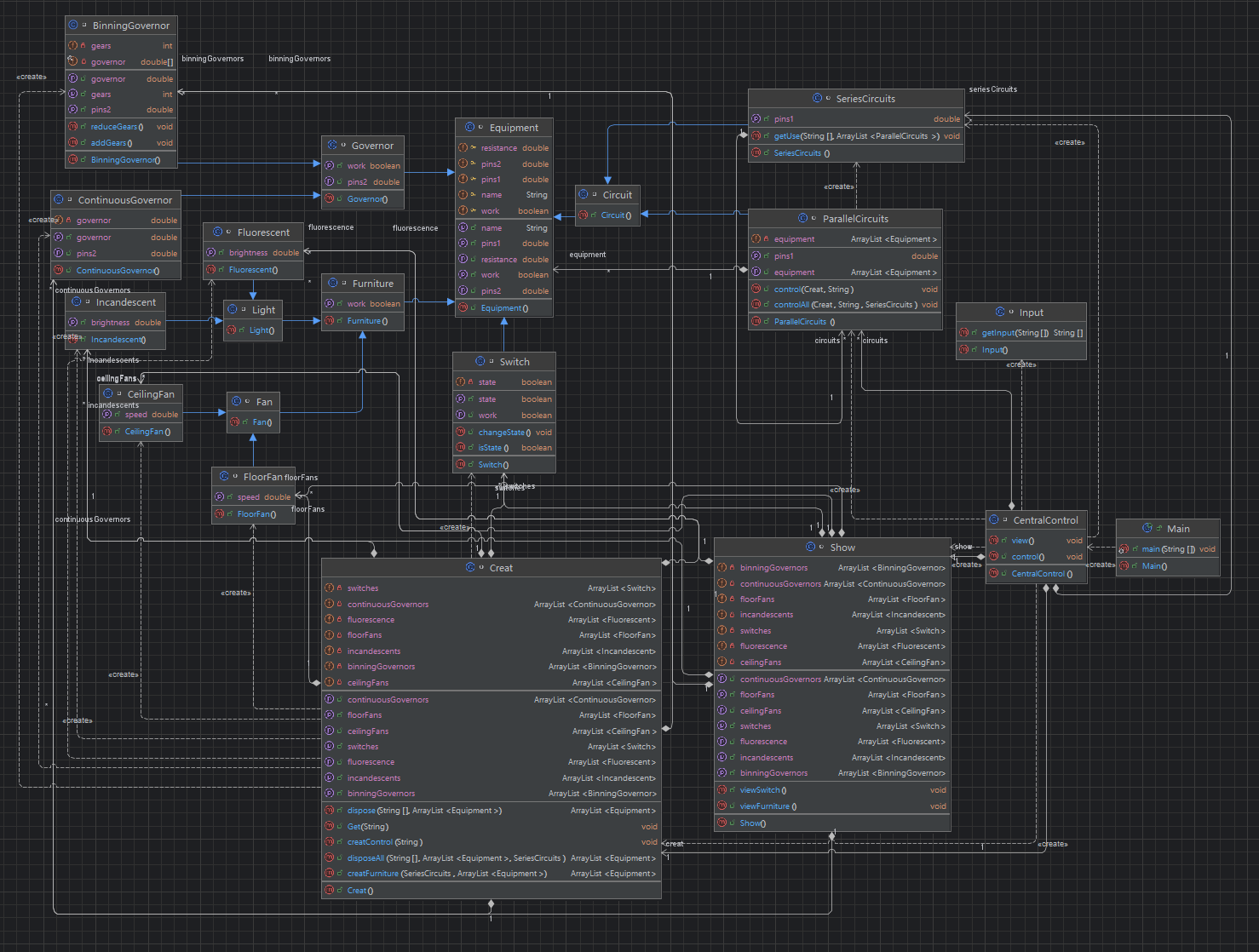Click the method icon beside viewSwitch()
Image resolution: width=1259 pixels, height=952 pixels.
pyautogui.click(x=721, y=790)
